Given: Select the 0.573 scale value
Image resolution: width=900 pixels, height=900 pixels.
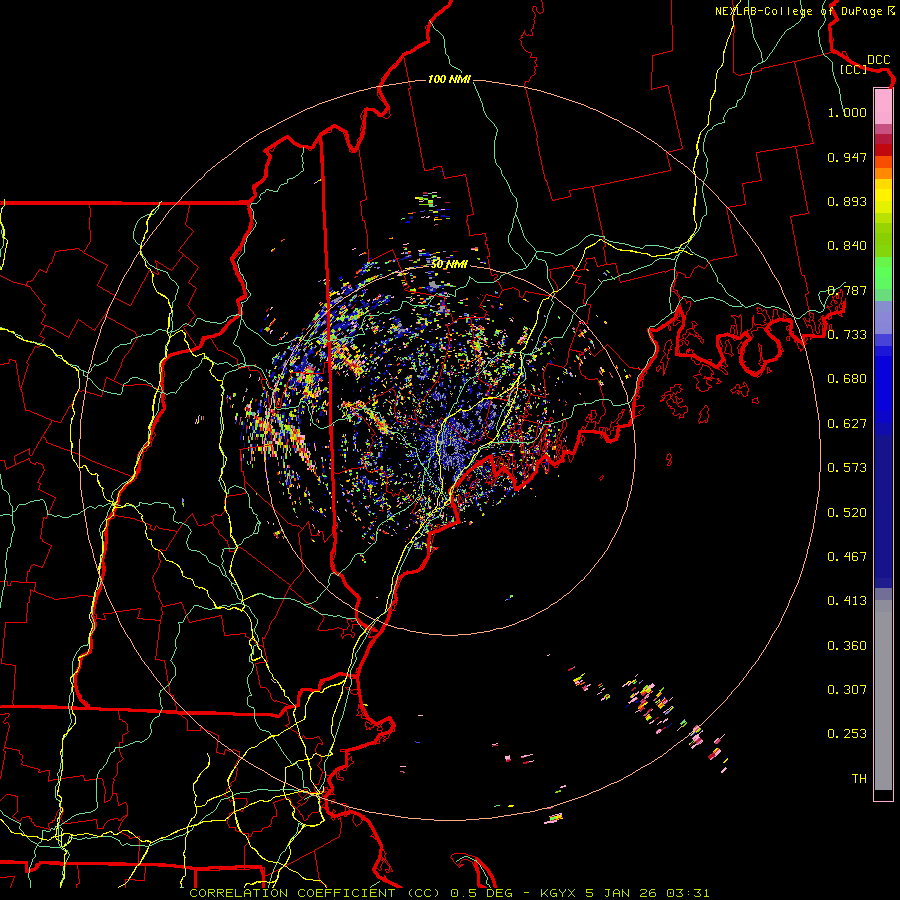Looking at the screenshot, I should (847, 468).
